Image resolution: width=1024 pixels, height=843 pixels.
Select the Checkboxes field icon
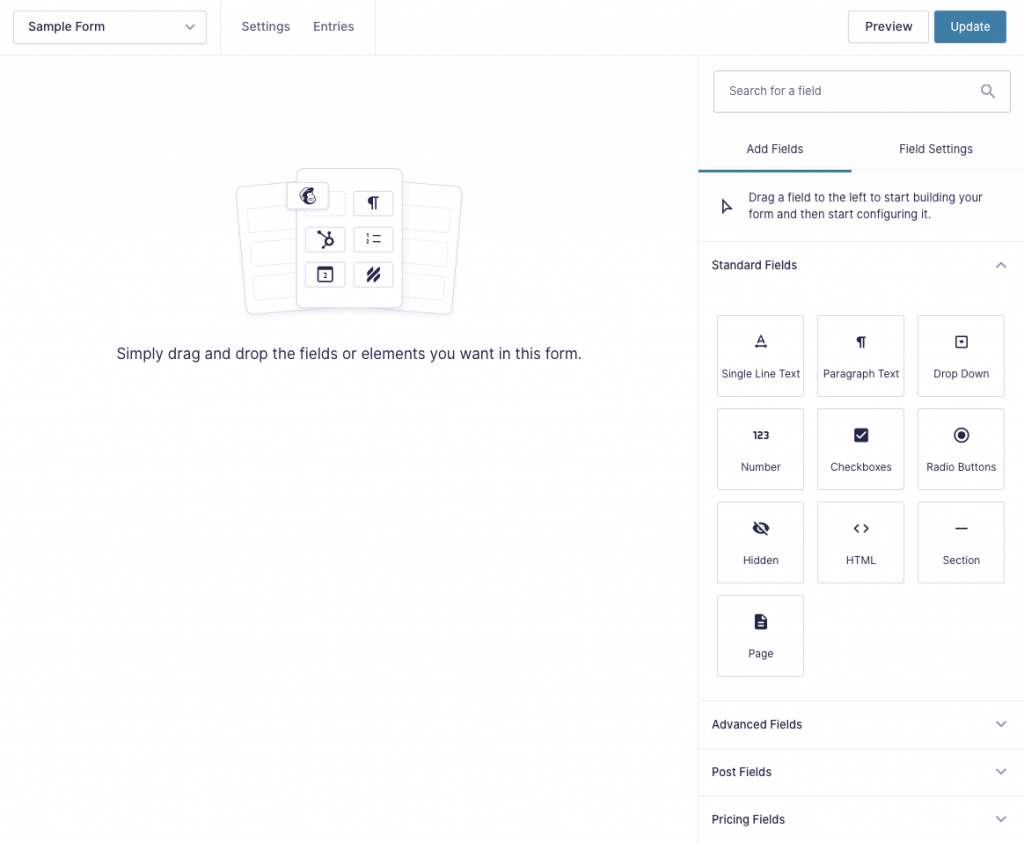(860, 448)
